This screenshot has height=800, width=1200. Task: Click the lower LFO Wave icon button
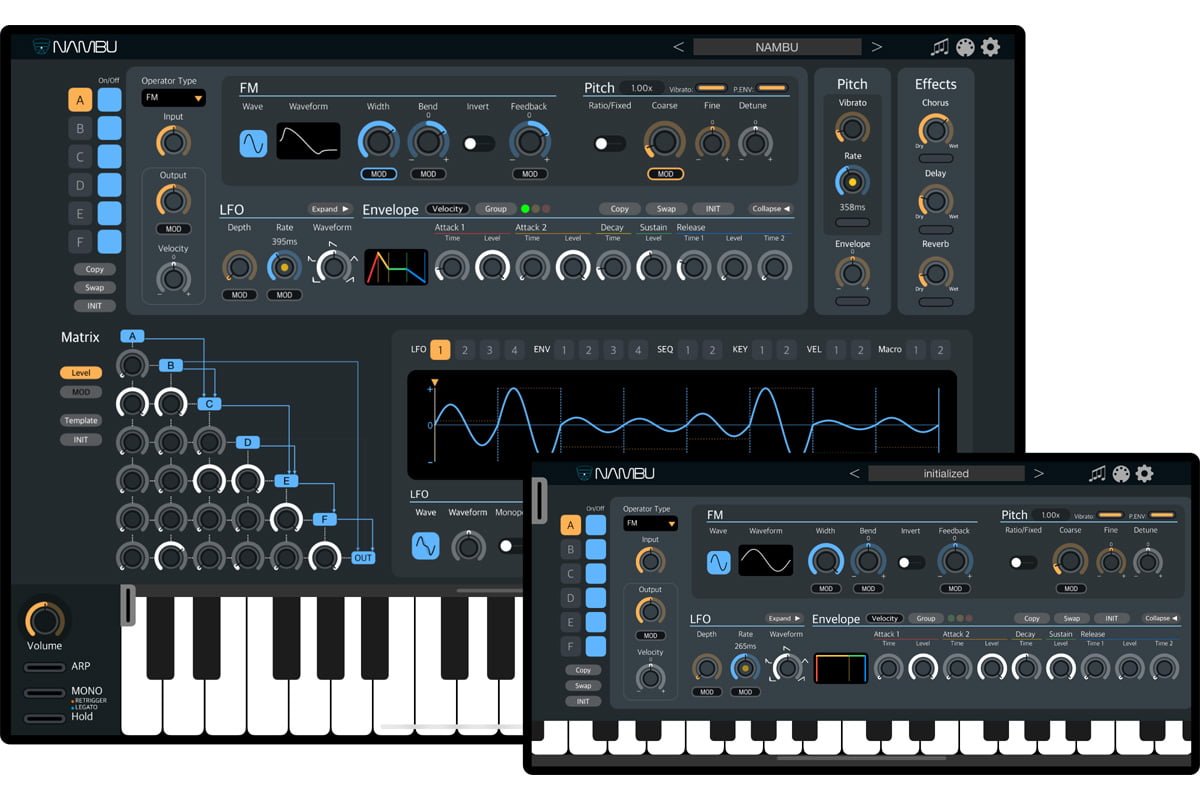[x=426, y=545]
